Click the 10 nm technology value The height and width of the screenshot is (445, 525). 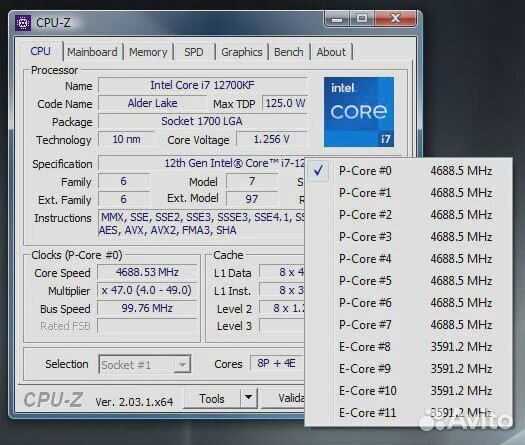tap(126, 139)
